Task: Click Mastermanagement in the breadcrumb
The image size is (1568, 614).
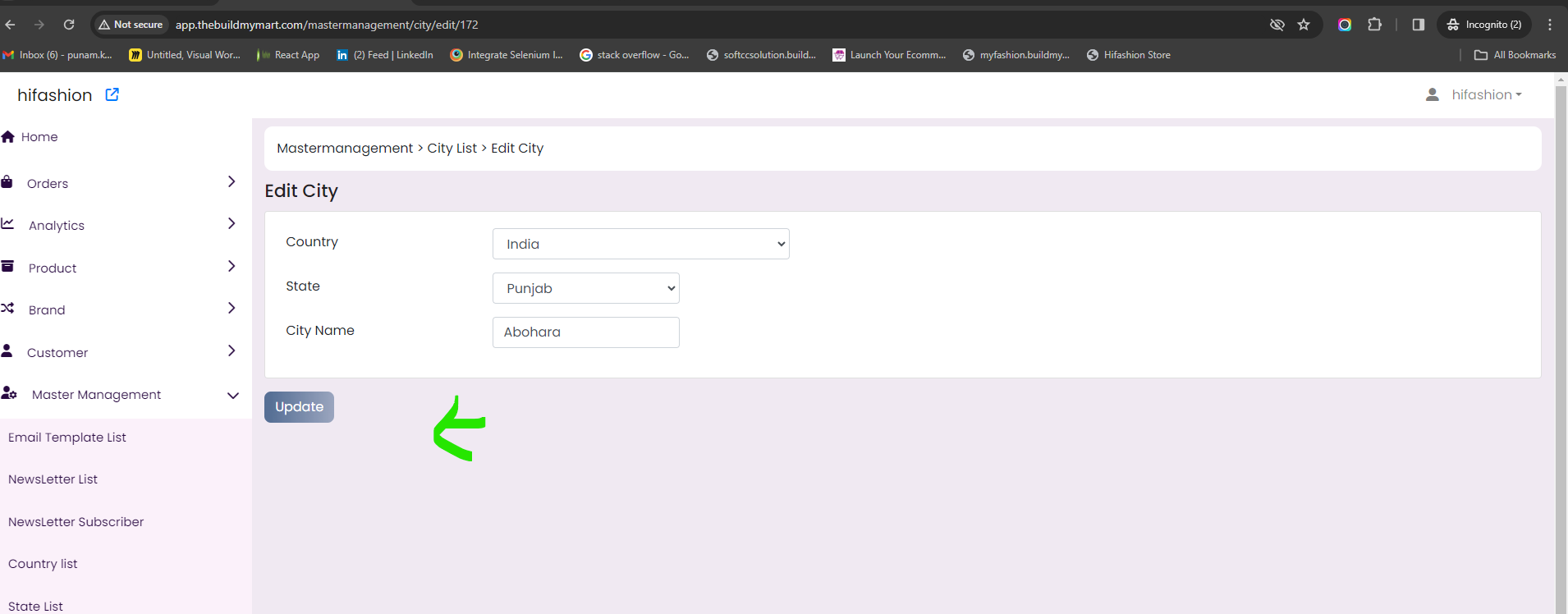Action: 345,149
